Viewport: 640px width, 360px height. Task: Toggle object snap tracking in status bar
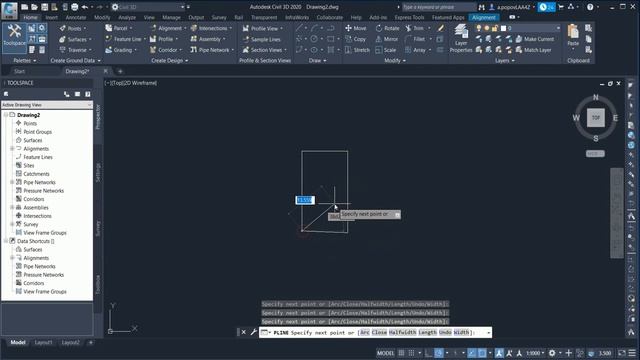(x=472, y=353)
